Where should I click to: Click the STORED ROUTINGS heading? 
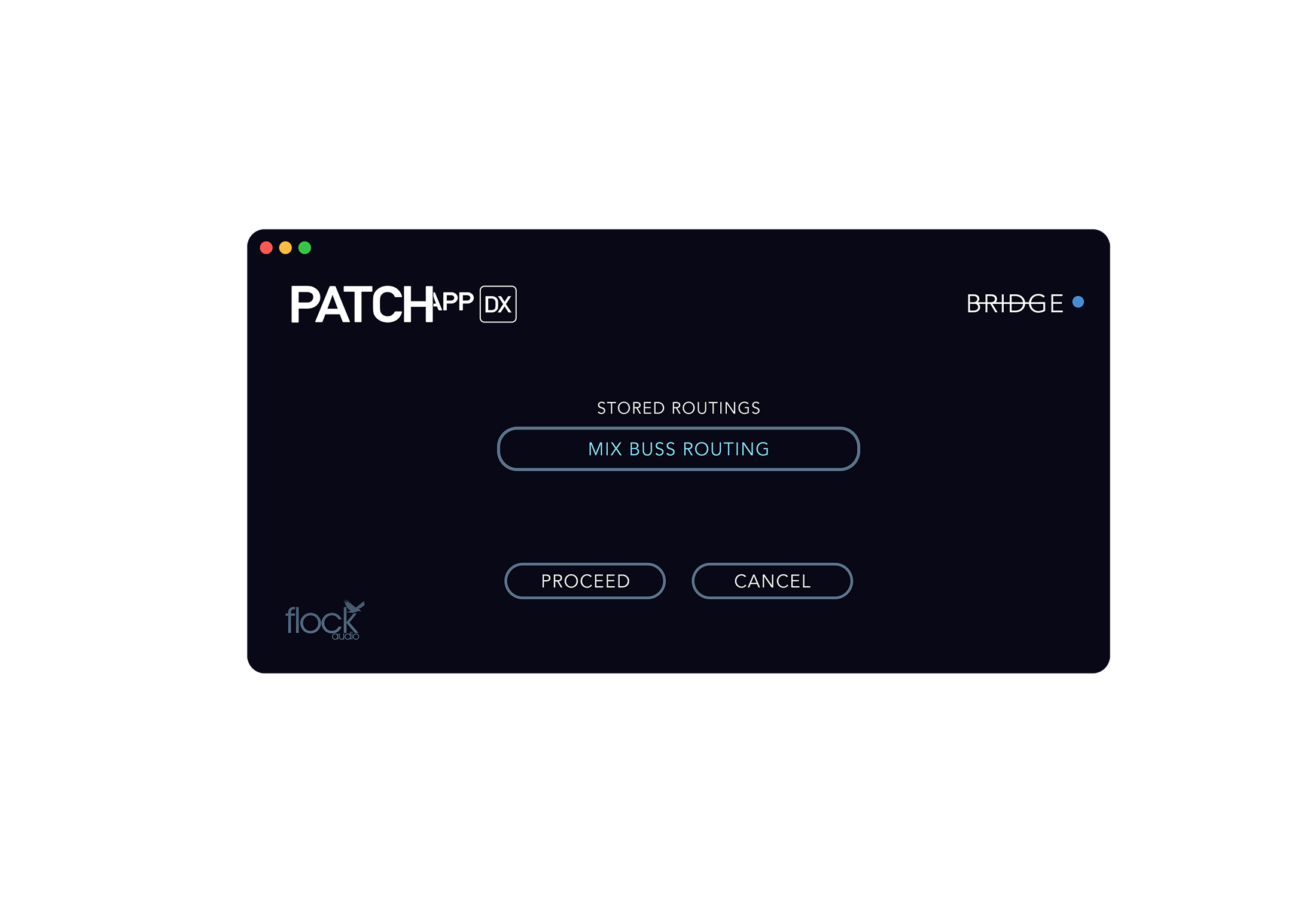tap(678, 408)
